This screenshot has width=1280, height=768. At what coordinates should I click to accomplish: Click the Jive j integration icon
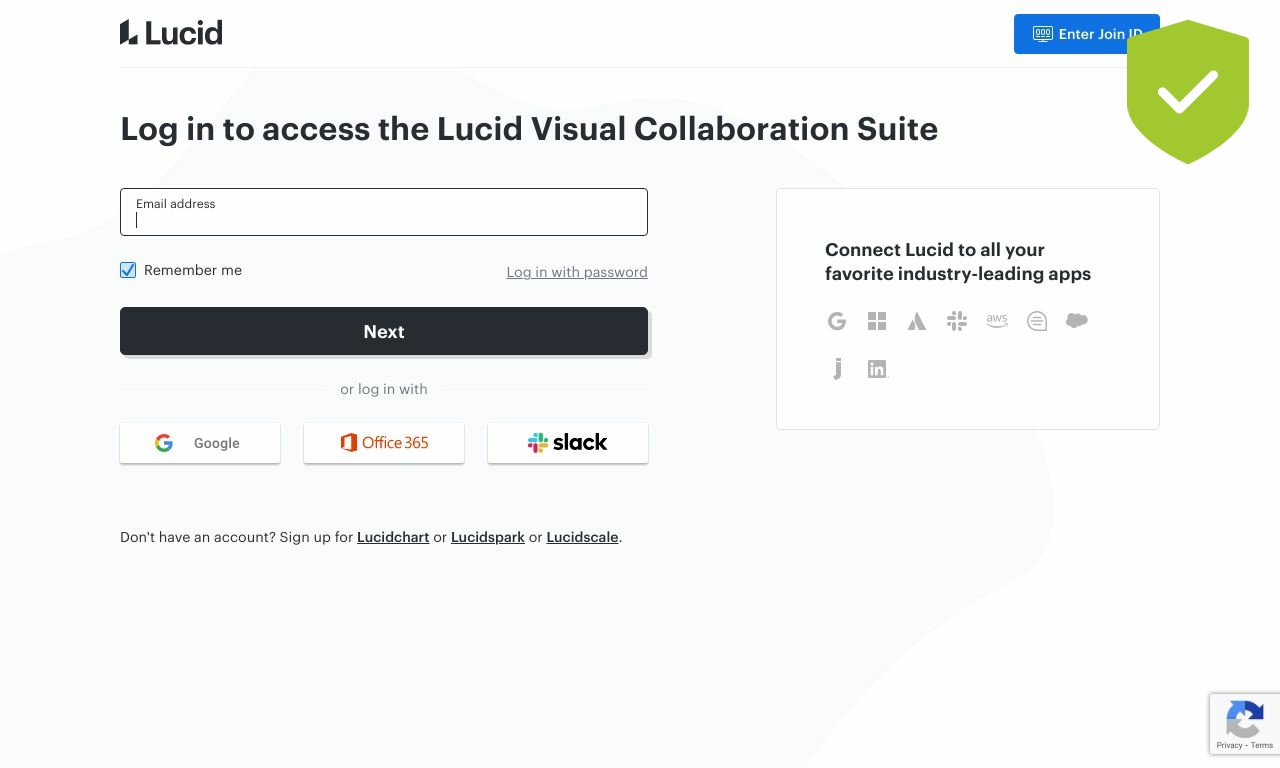[837, 369]
